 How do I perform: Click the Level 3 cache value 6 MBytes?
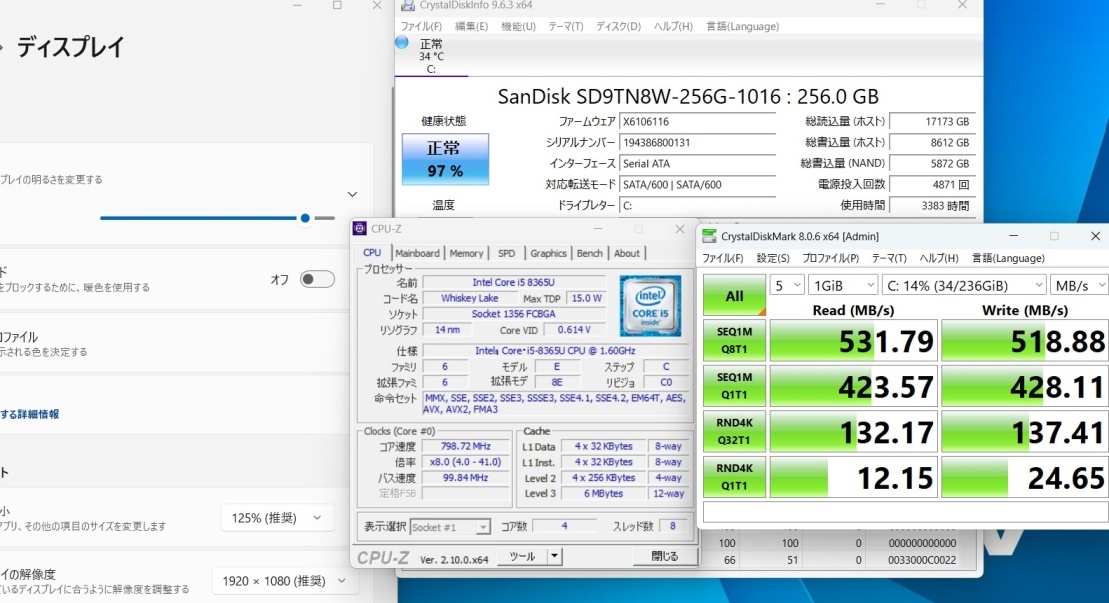pos(603,493)
